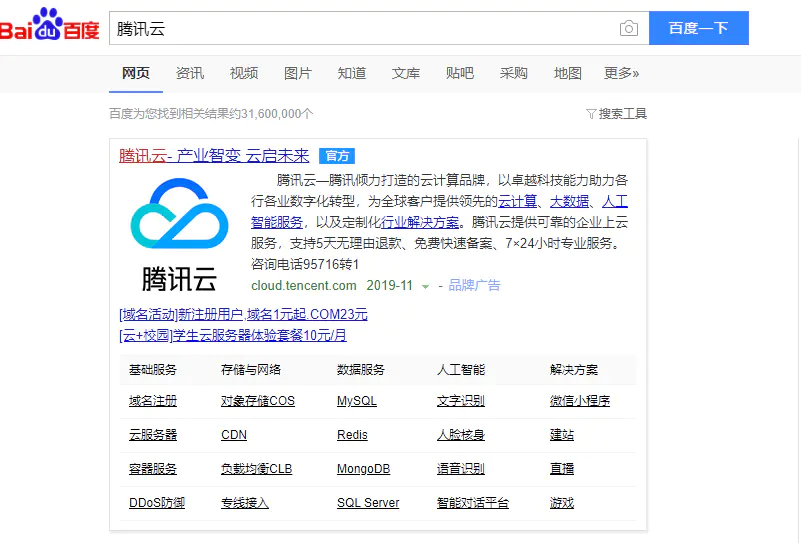Open 搜索工具 filter options
Image resolution: width=801 pixels, height=543 pixels.
616,113
